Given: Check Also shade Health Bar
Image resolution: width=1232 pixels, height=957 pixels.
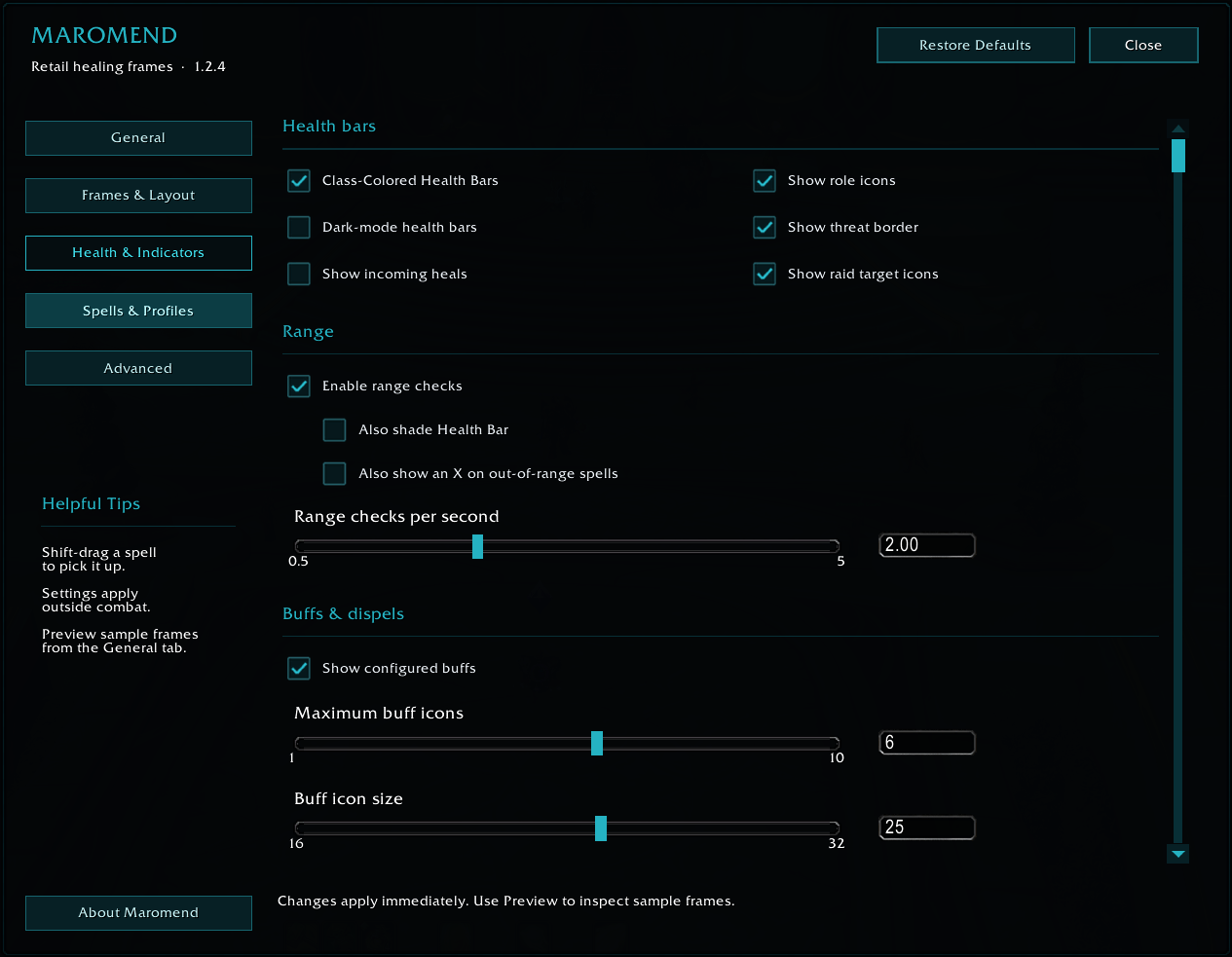Looking at the screenshot, I should [x=335, y=430].
